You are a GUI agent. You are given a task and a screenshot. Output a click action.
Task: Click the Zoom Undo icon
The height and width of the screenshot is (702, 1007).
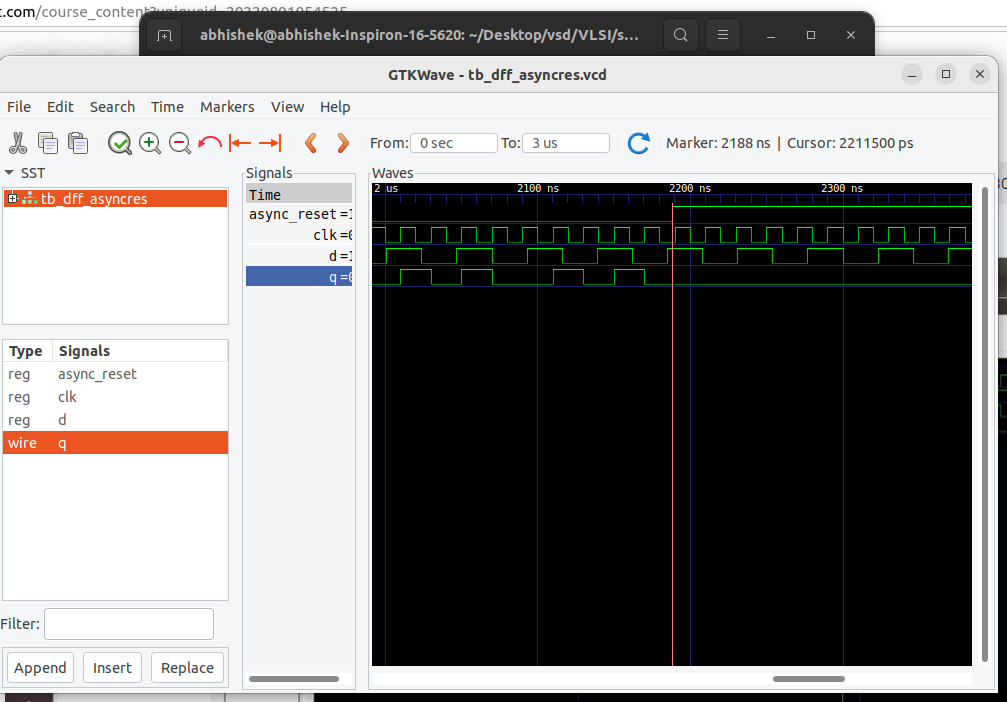pyautogui.click(x=210, y=143)
